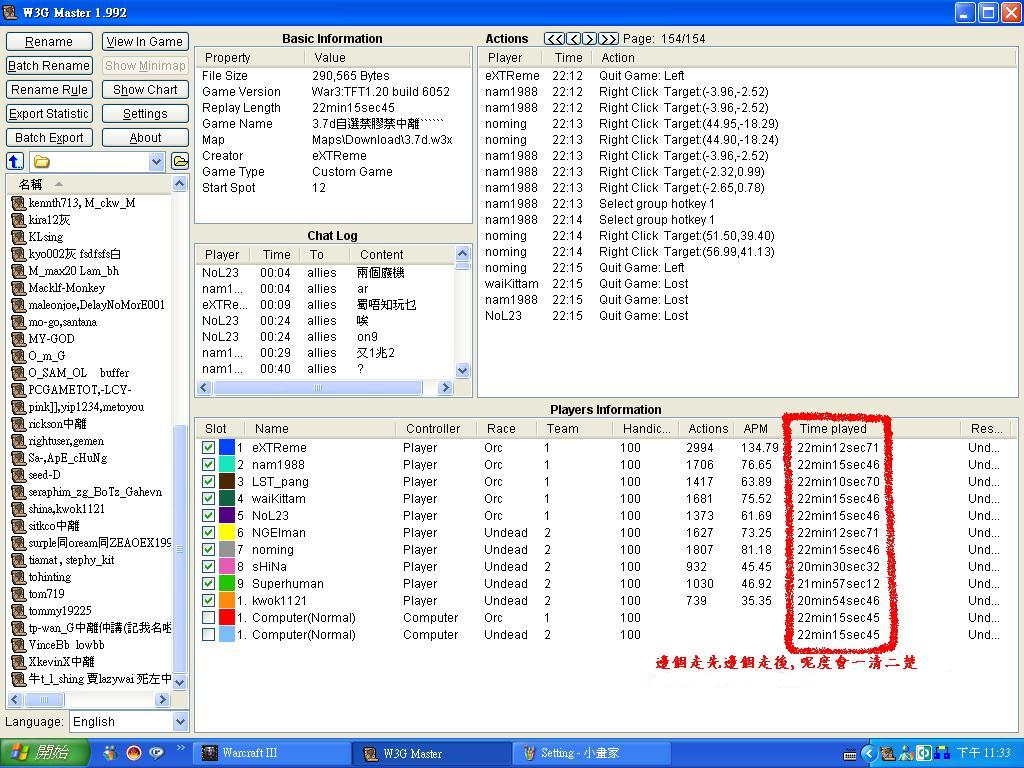This screenshot has width=1024, height=768.
Task: Open the Language dropdown
Action: (180, 722)
